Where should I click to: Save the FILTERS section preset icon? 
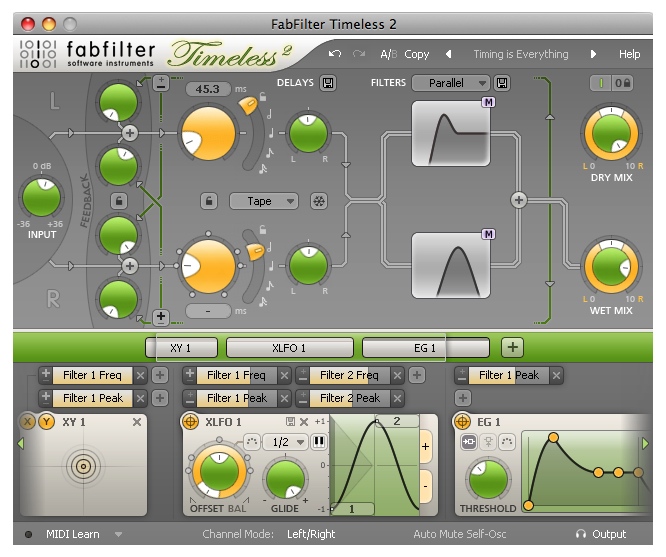[x=502, y=83]
